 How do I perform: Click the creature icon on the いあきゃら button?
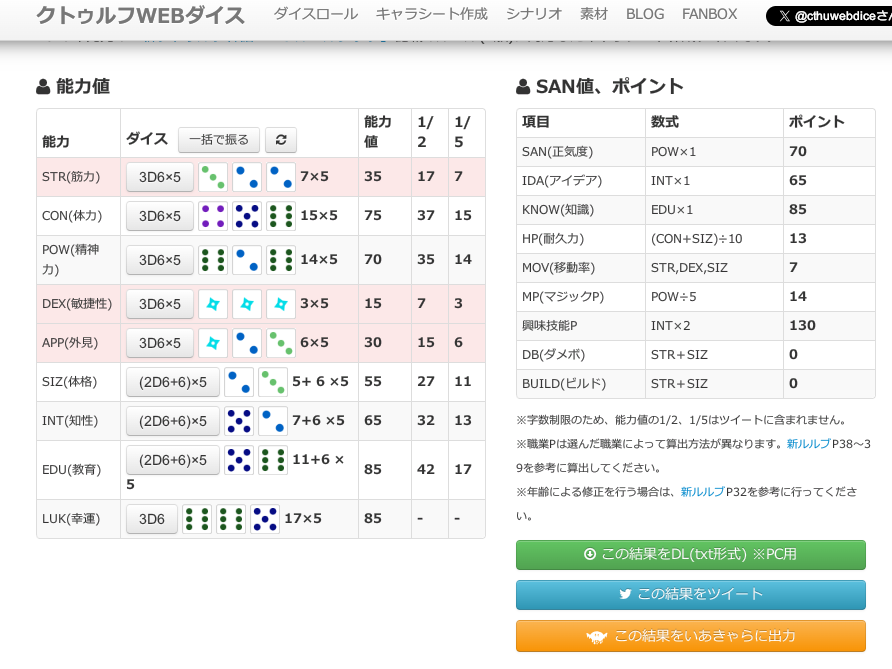click(597, 635)
